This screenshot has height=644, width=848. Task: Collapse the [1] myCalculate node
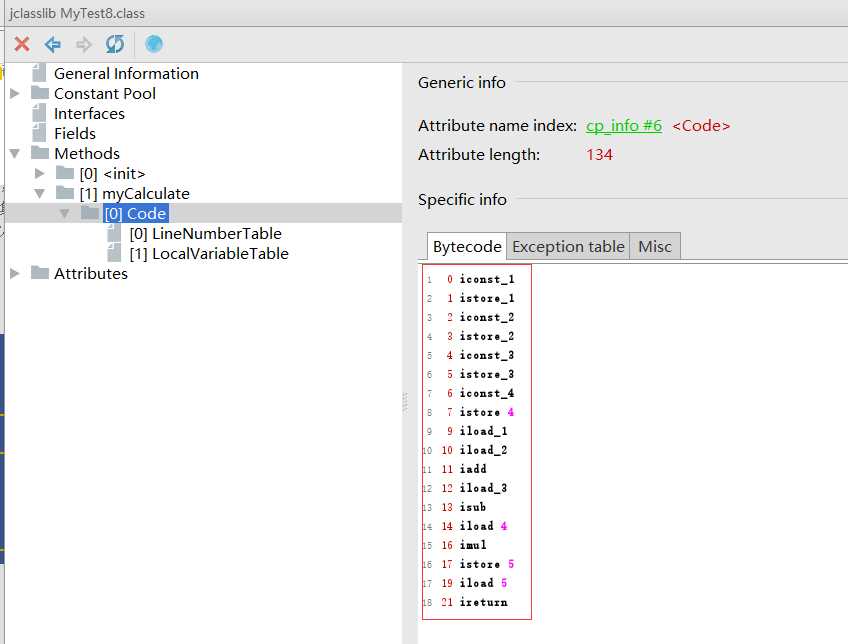click(x=39, y=194)
